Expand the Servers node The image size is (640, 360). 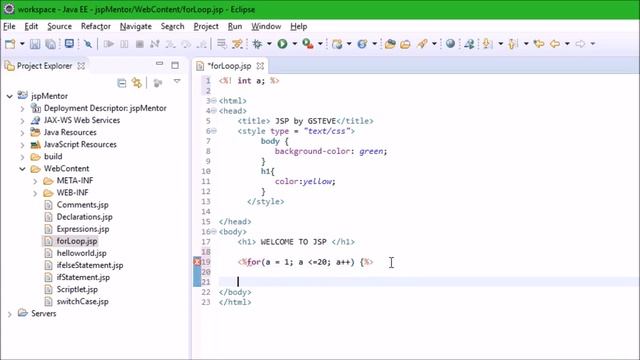[x=9, y=314]
